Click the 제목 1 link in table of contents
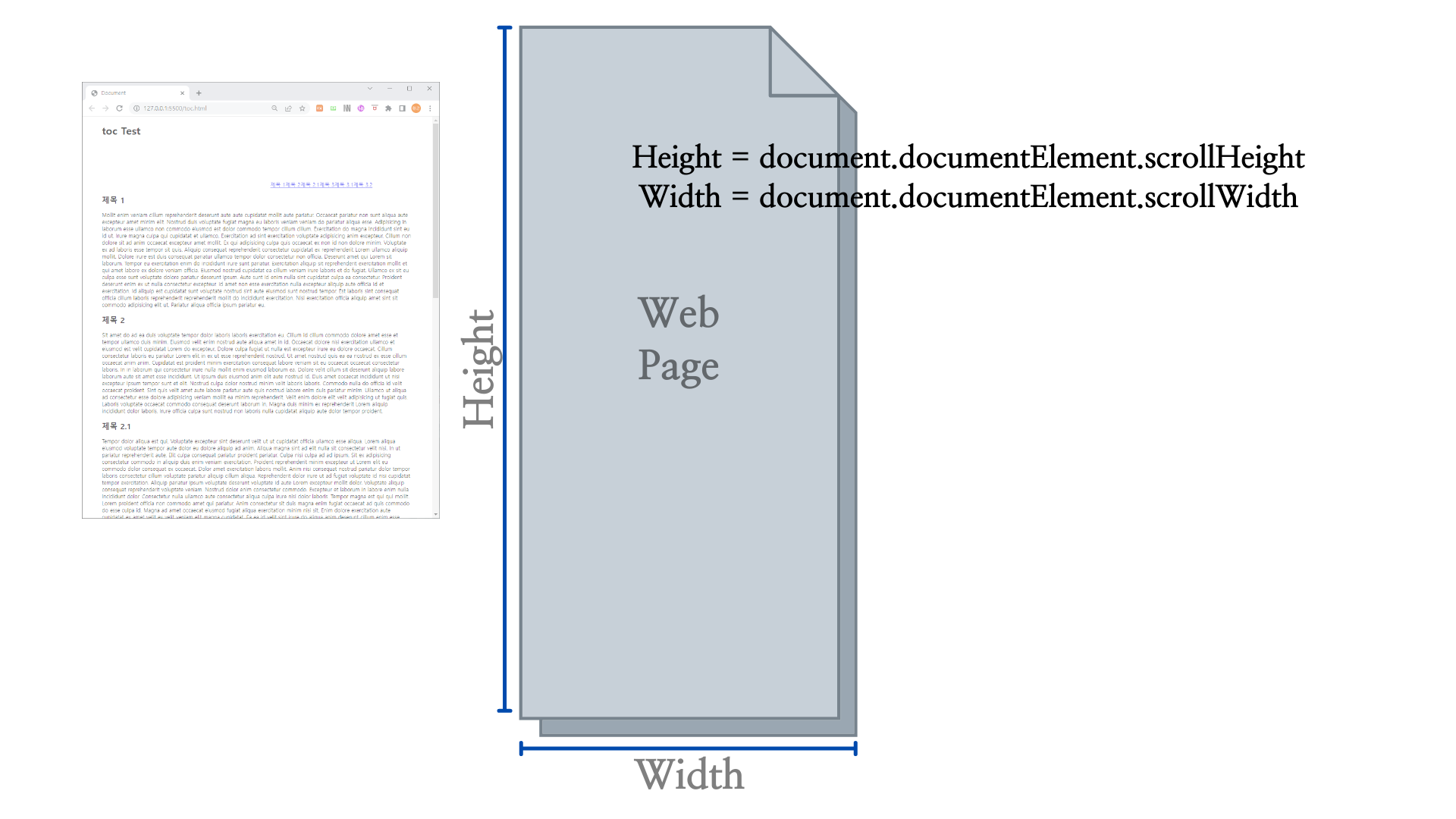Image resolution: width=1456 pixels, height=819 pixels. (x=278, y=184)
